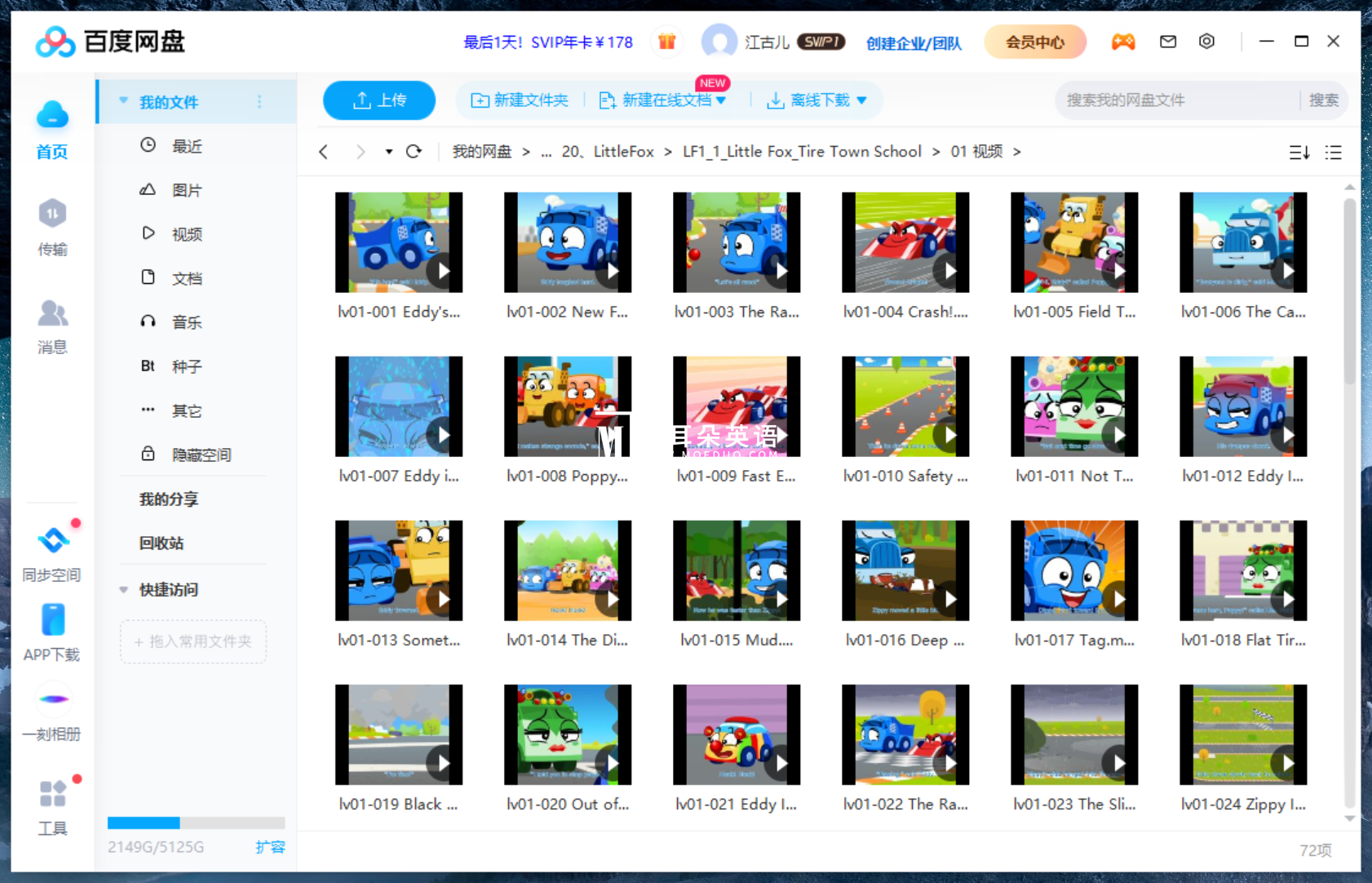
Task: Click the storage usage progress bar
Action: coord(196,823)
